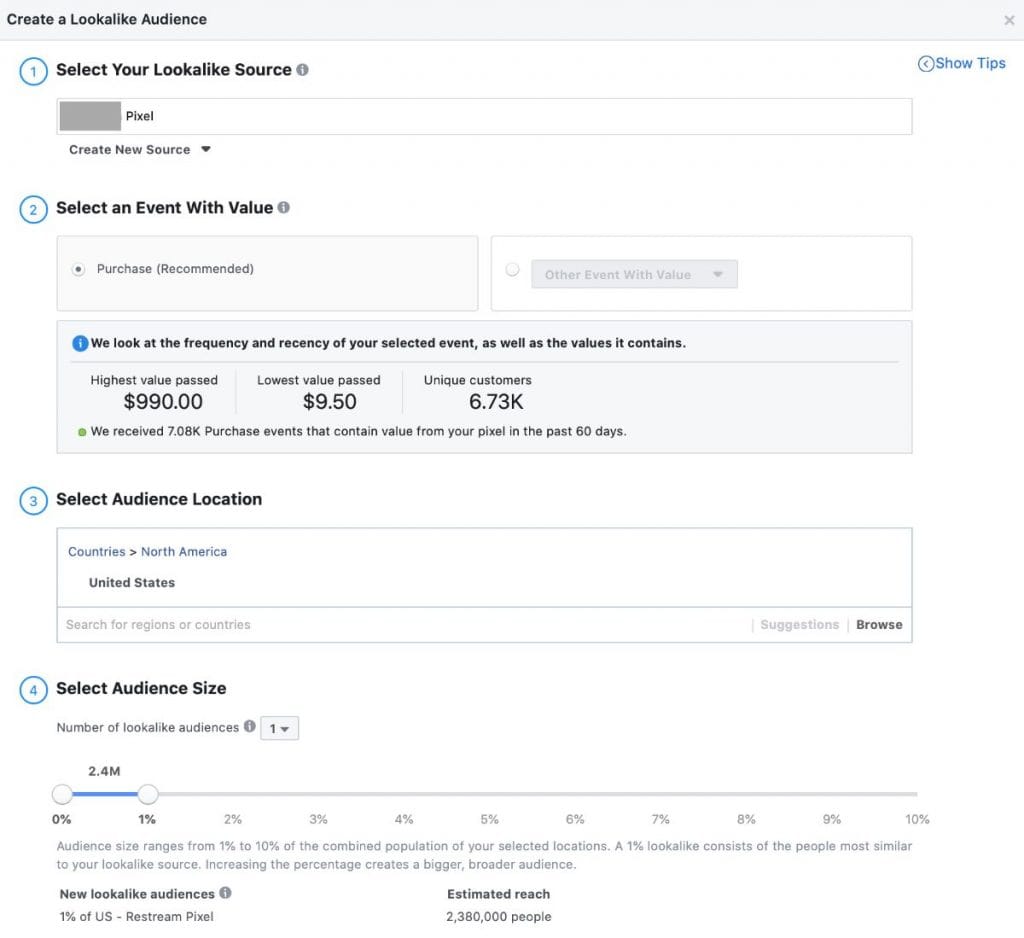Screen dimensions: 1024x938
Task: Click info icon next to Number of lookalike audiences
Action: 250,727
